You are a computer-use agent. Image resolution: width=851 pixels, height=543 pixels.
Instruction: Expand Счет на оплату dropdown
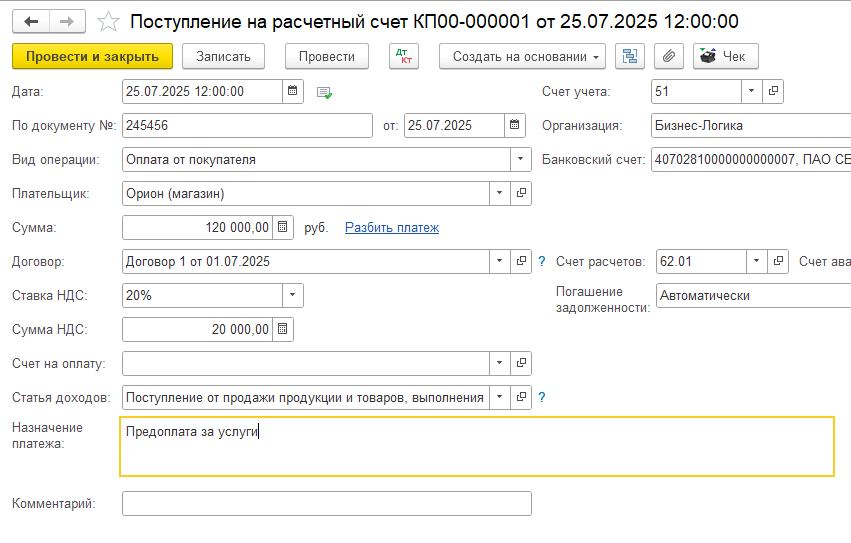[500, 363]
